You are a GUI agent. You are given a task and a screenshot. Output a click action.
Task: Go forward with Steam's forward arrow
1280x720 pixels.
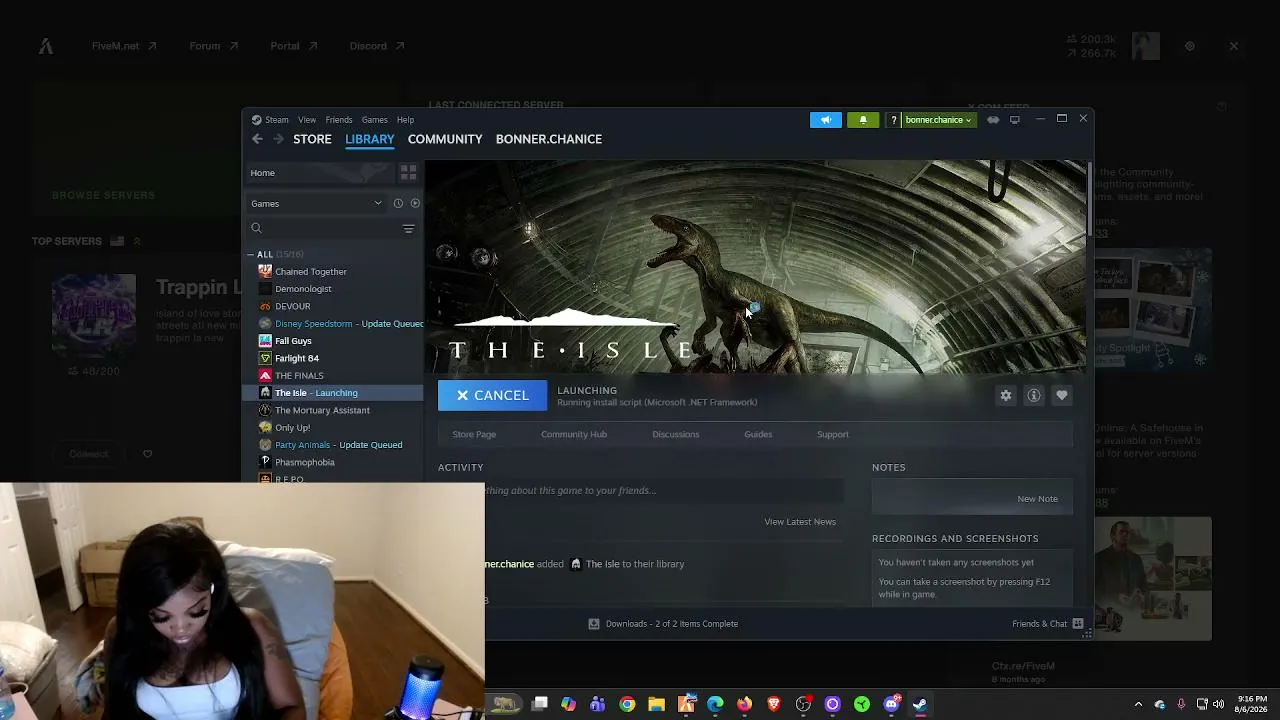278,139
